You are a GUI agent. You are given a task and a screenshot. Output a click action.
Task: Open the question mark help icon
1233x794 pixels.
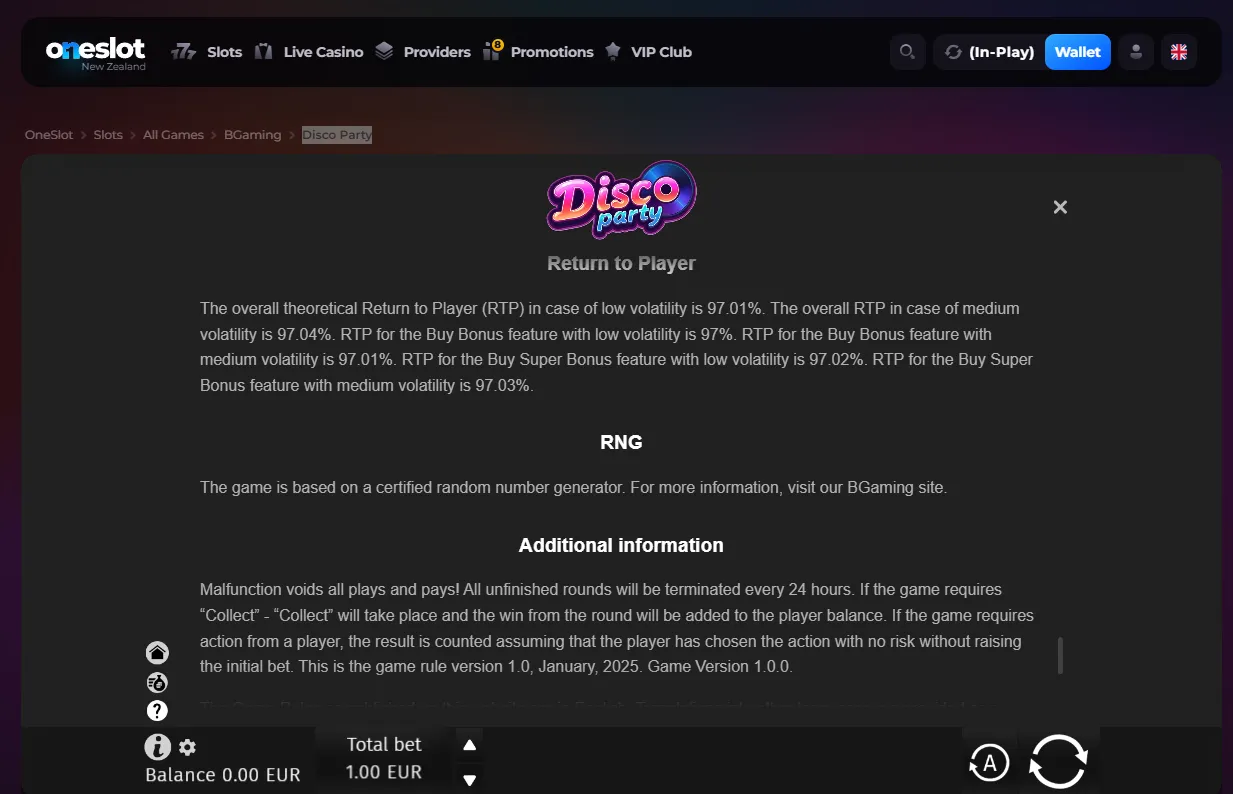tap(157, 711)
